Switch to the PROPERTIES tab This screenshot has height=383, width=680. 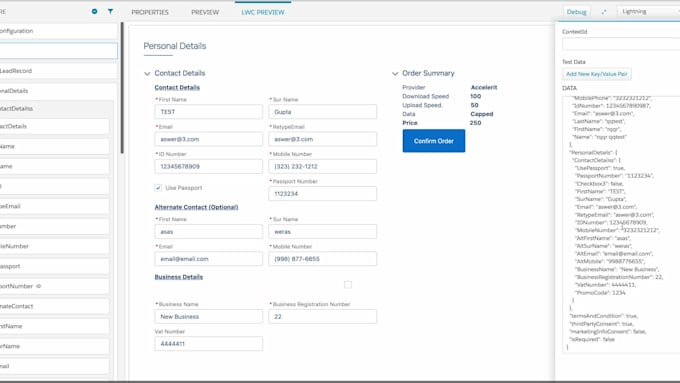point(150,12)
